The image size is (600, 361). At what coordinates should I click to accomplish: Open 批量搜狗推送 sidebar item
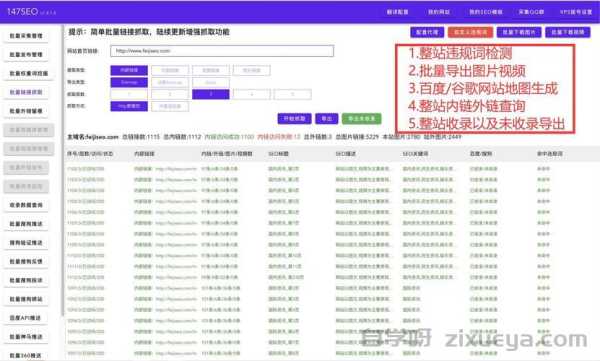pyautogui.click(x=26, y=224)
